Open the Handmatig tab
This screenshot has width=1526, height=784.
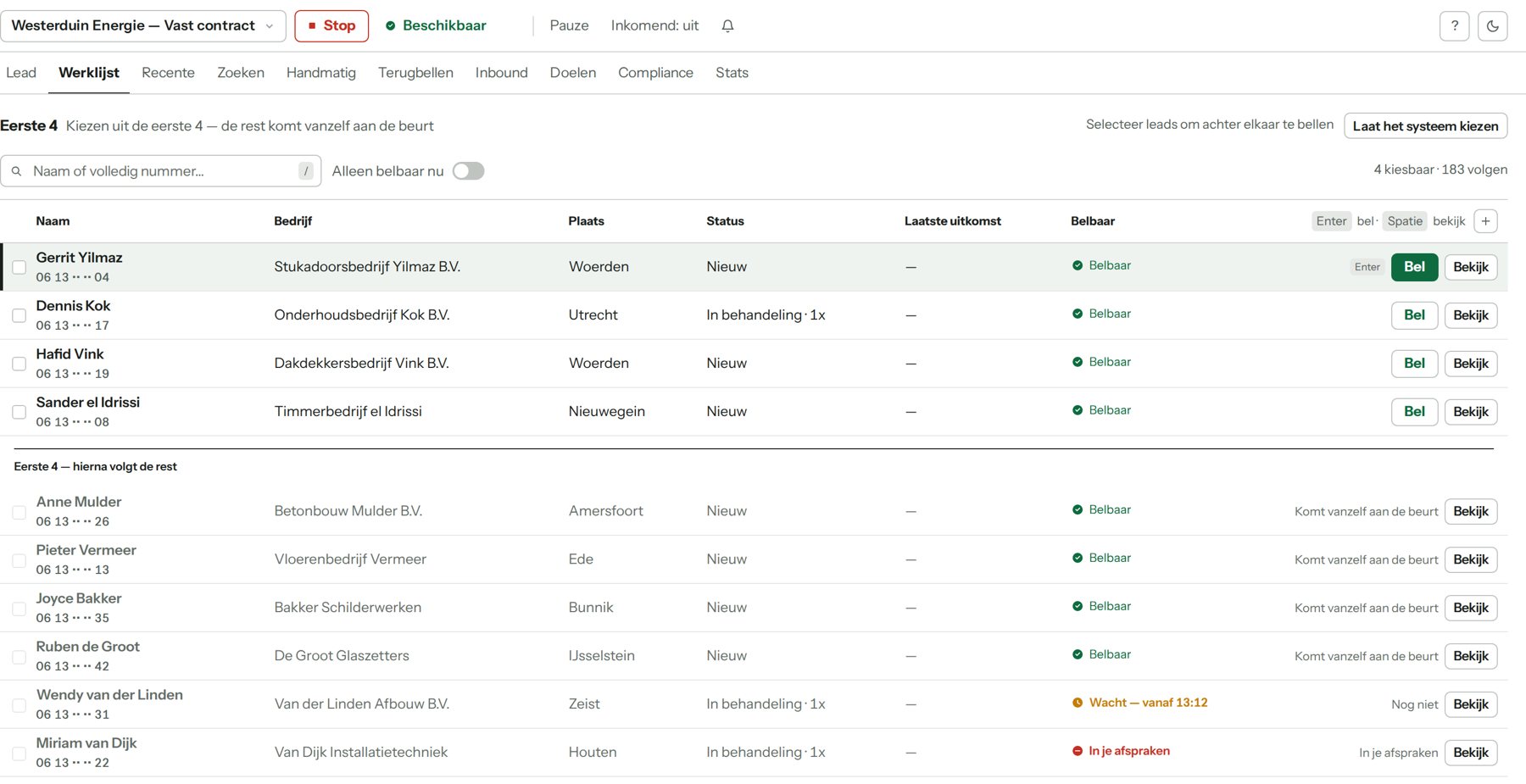tap(321, 73)
